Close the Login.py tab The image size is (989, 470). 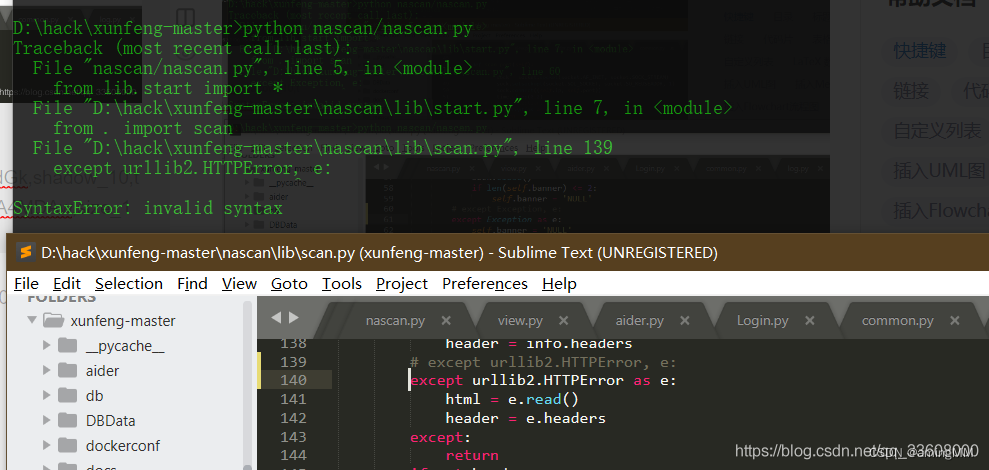pos(810,320)
